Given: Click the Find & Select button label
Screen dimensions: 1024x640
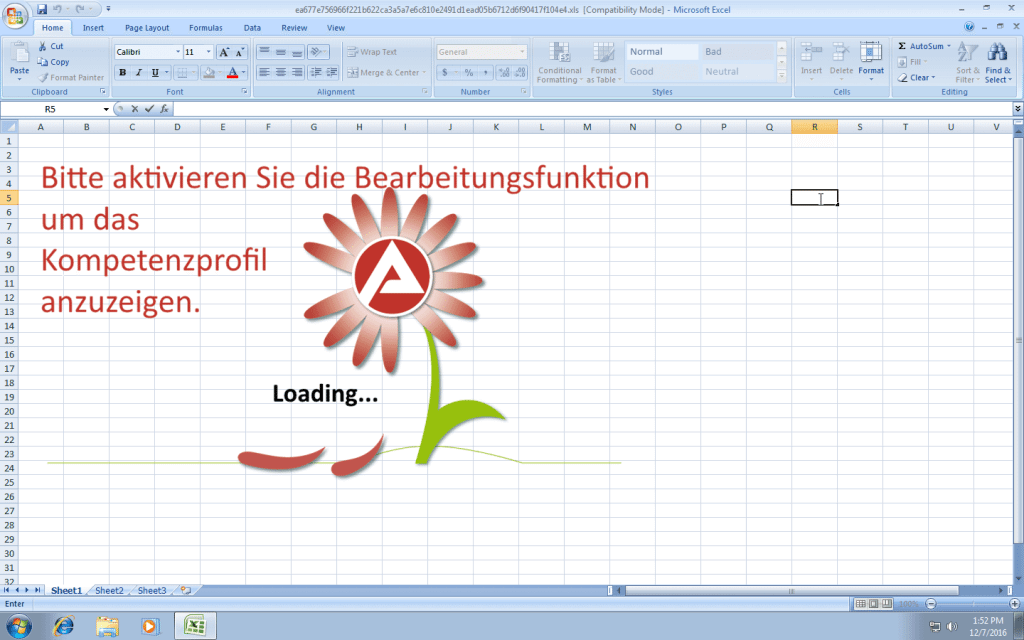Looking at the screenshot, I should pyautogui.click(x=998, y=75).
